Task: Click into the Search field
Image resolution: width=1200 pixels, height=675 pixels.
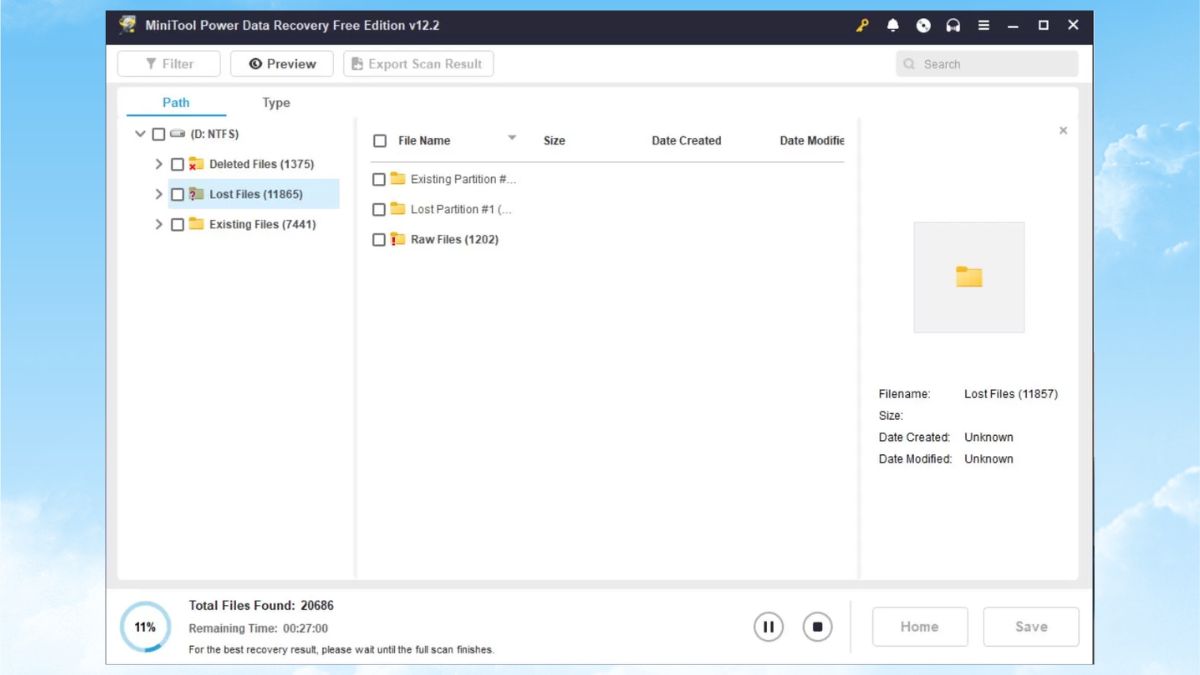Action: 987,64
